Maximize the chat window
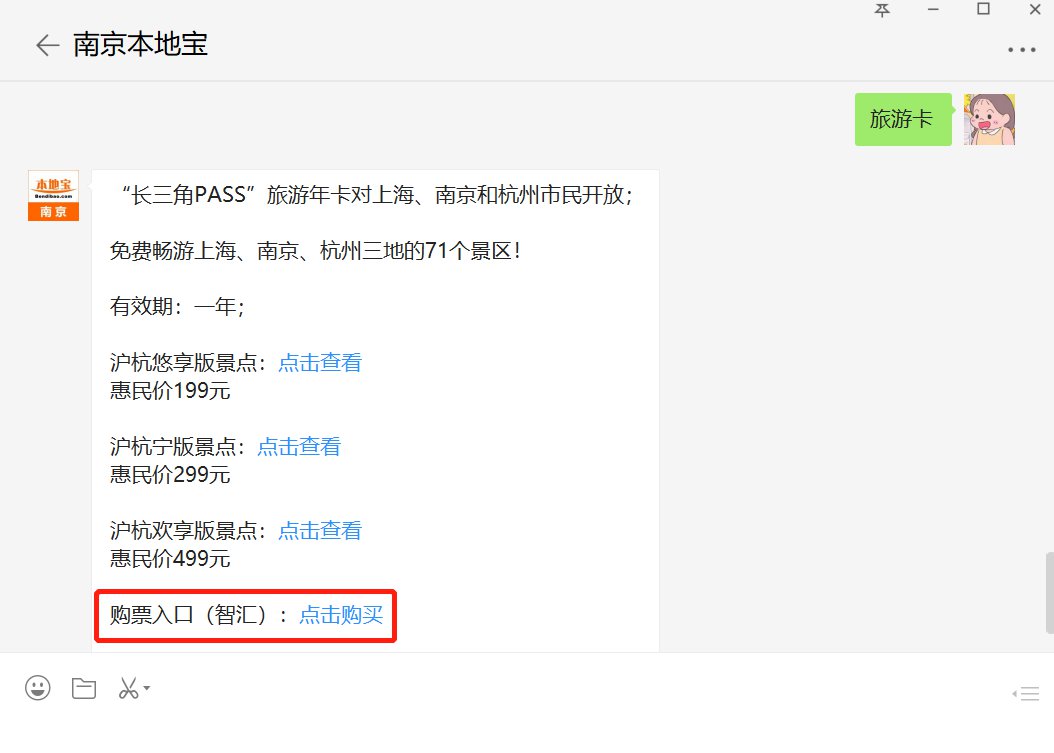1054x753 pixels. click(983, 10)
